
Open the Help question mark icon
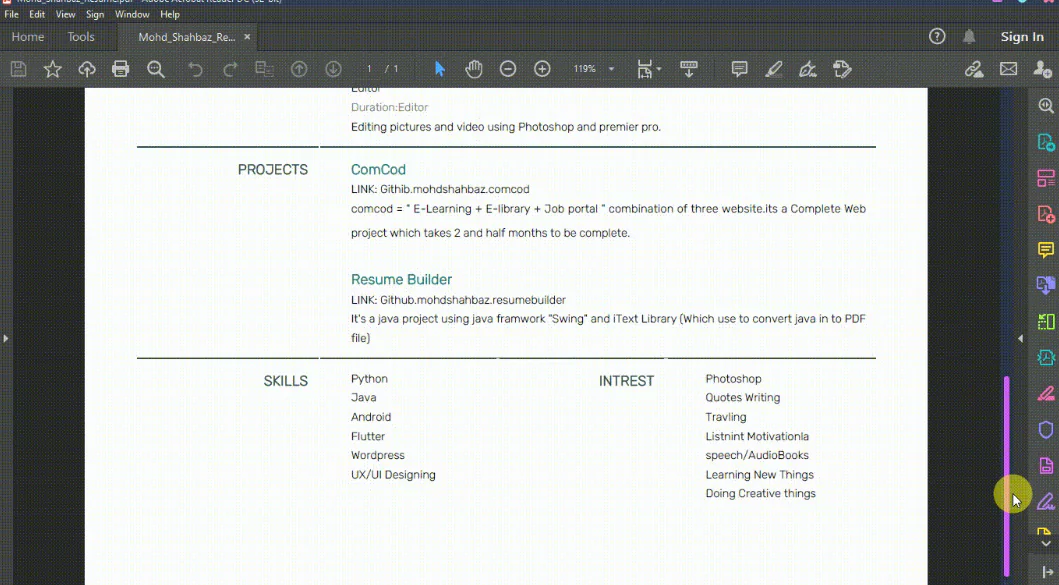pyautogui.click(x=937, y=36)
